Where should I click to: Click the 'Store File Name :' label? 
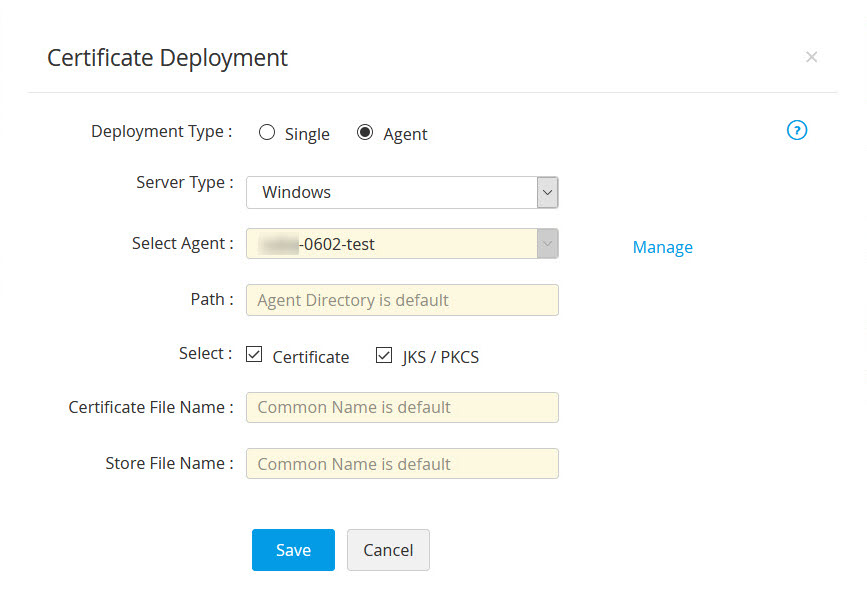pyautogui.click(x=168, y=463)
